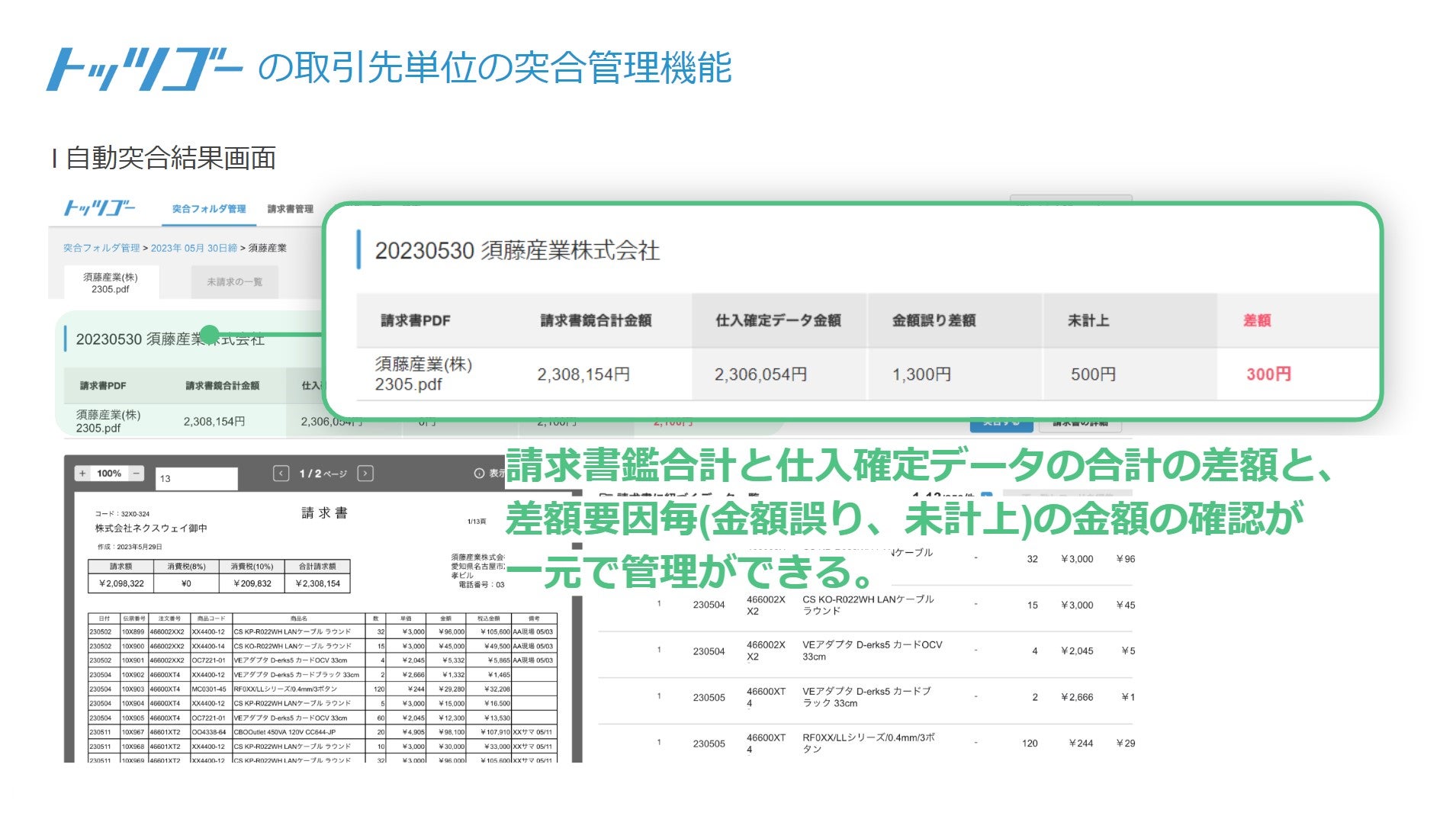Screen dimensions: 1456x819
Task: Click VEアダプタ D-erks5 カードブラック 33cm in the data list
Action: (866, 697)
